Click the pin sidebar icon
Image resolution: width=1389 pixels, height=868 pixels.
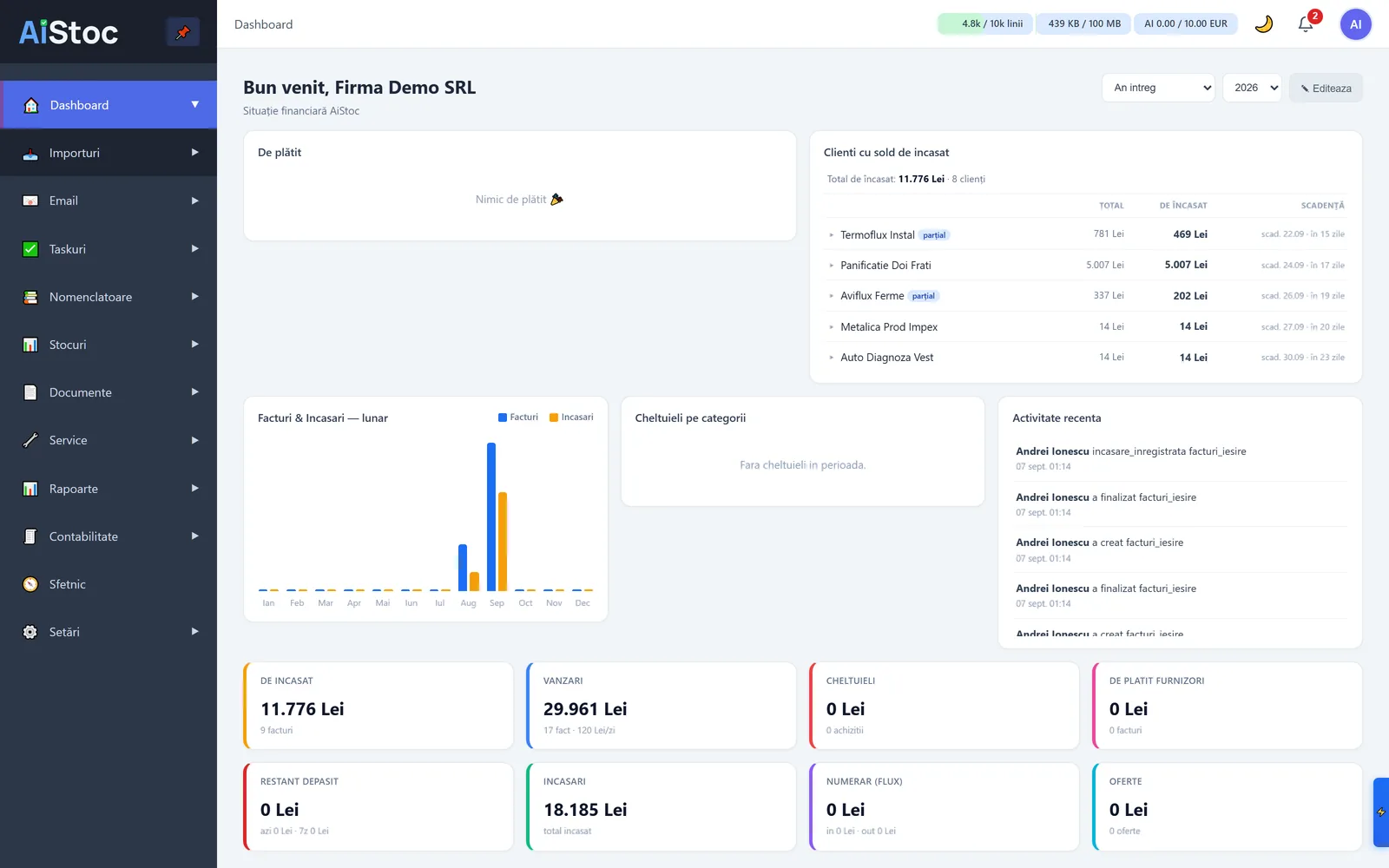point(182,32)
